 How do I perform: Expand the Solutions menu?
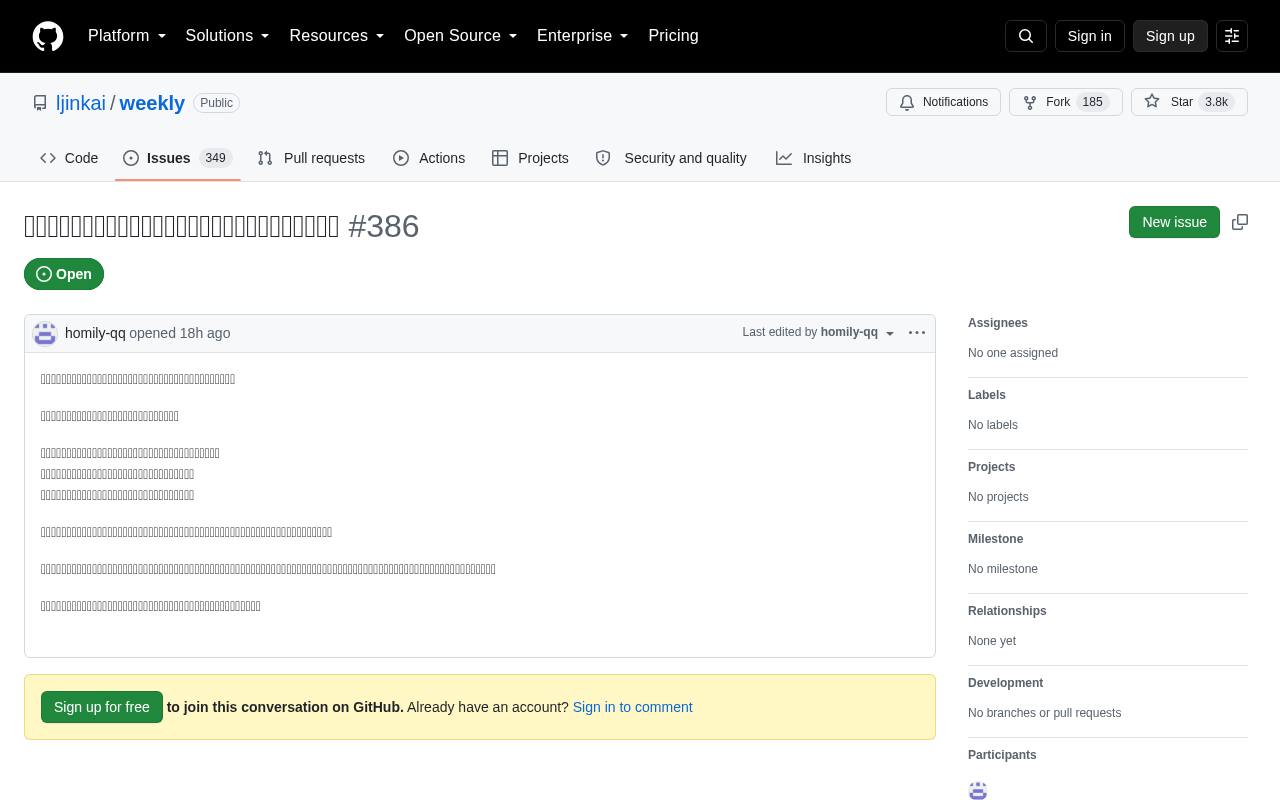[228, 36]
